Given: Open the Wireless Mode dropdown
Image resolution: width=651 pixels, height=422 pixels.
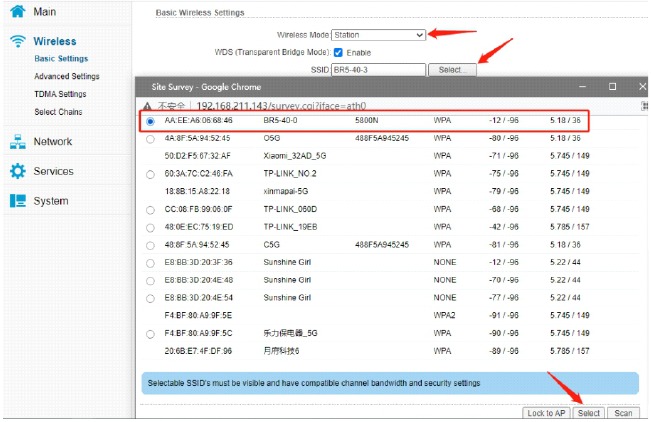Looking at the screenshot, I should pos(378,35).
